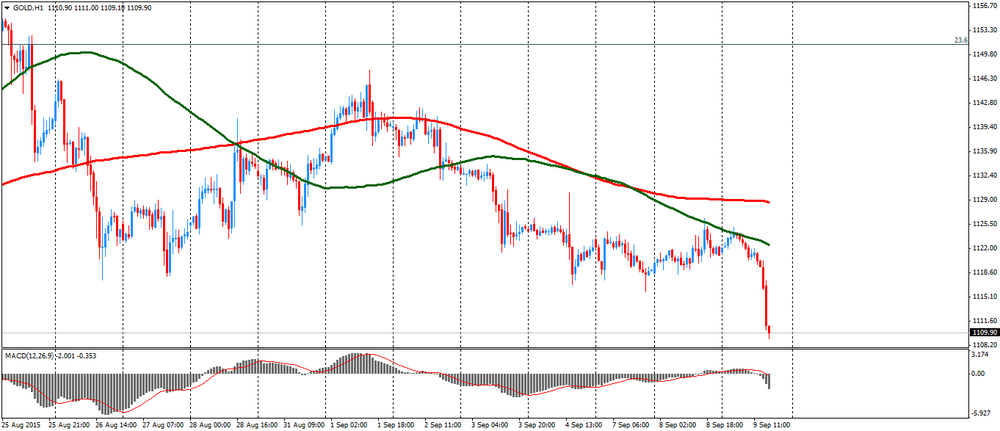Open the dropdown arrow beside GOLD,H1
This screenshot has width=1000, height=431.
(6, 8)
